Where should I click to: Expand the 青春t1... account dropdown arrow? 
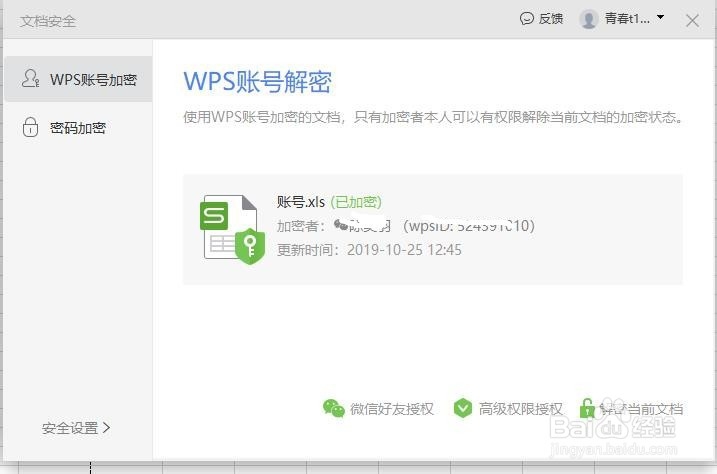(x=660, y=17)
